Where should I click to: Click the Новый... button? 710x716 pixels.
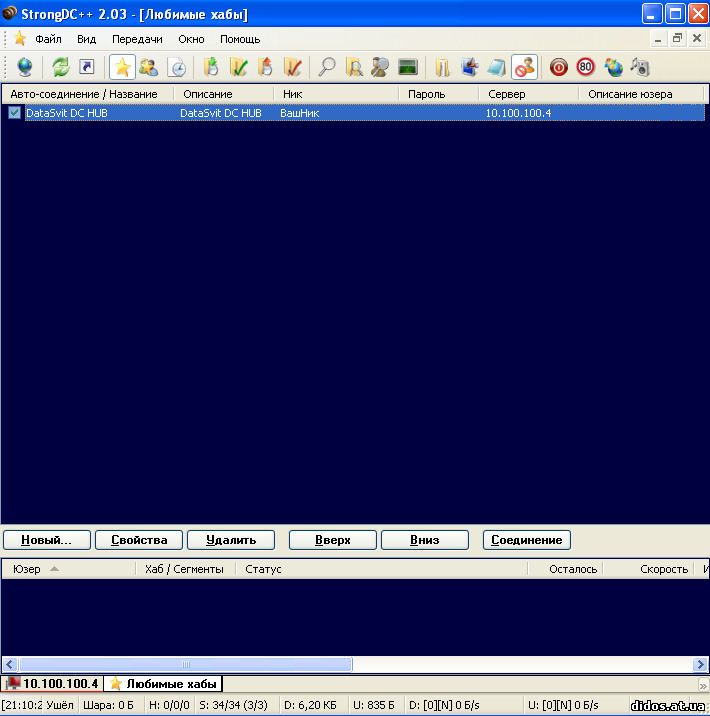(47, 540)
